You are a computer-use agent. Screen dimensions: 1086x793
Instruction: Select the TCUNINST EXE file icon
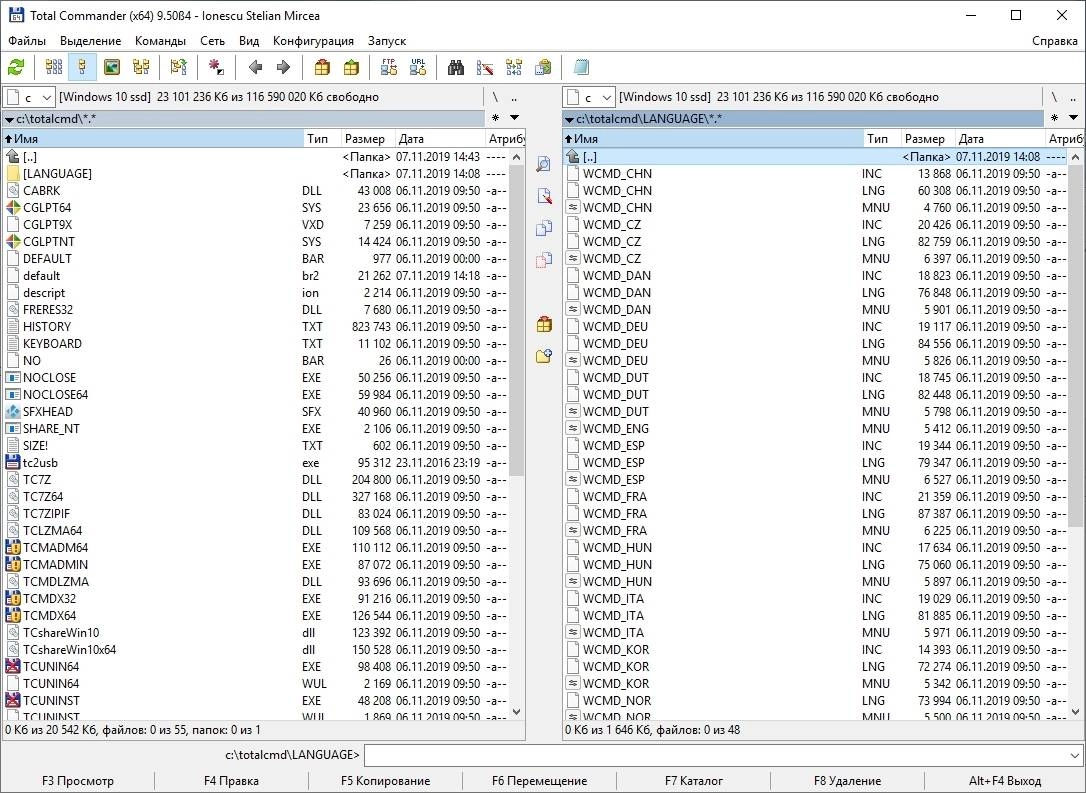[x=12, y=701]
